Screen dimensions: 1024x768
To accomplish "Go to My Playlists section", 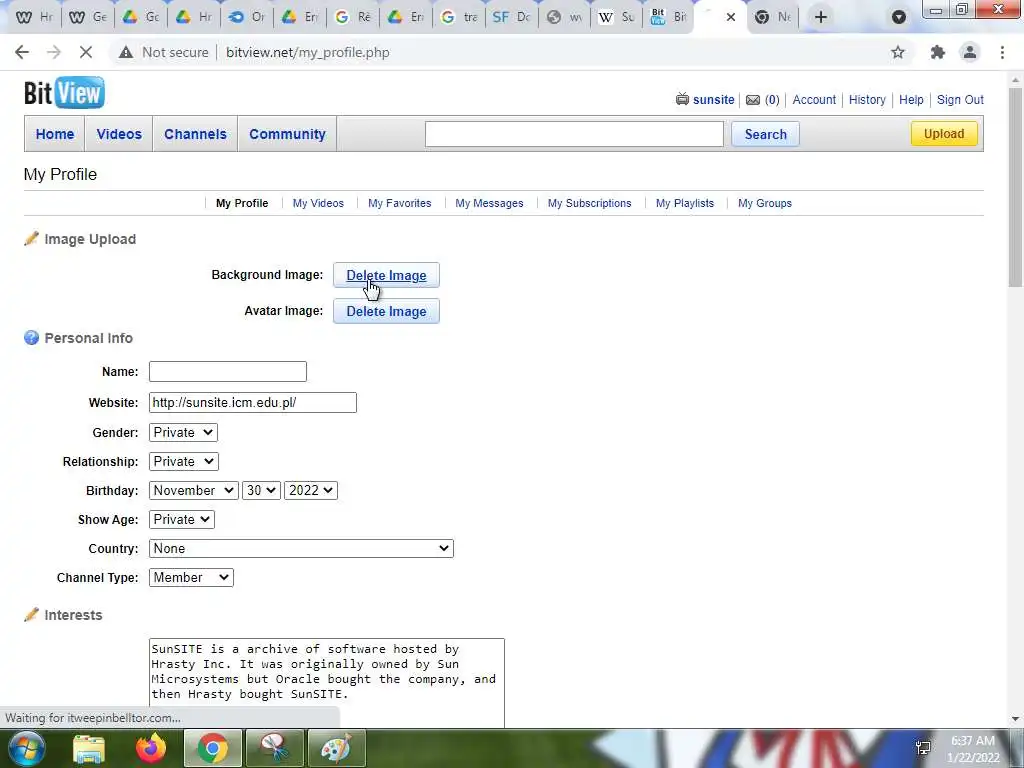I will 685,203.
